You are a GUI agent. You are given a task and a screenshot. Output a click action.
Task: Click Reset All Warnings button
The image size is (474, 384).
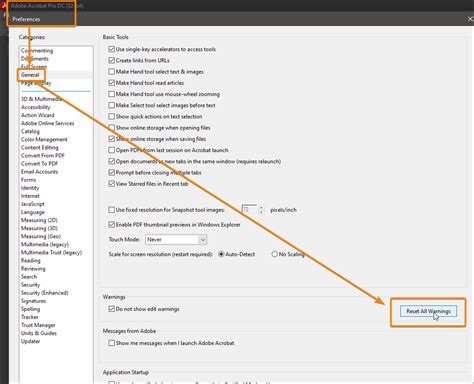[x=428, y=311]
